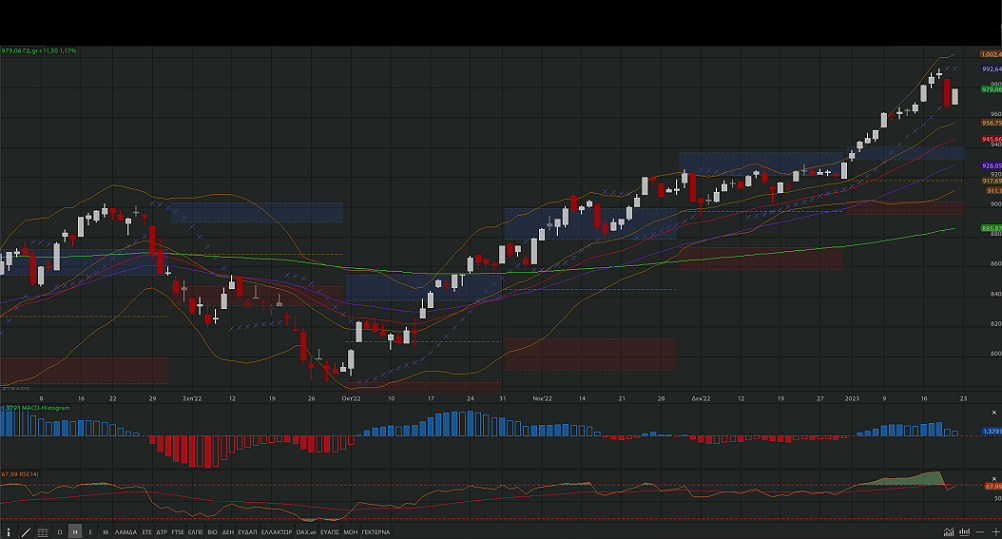Click the blue 1.3791 MACD value tag
1002x539 pixels.
pos(991,432)
